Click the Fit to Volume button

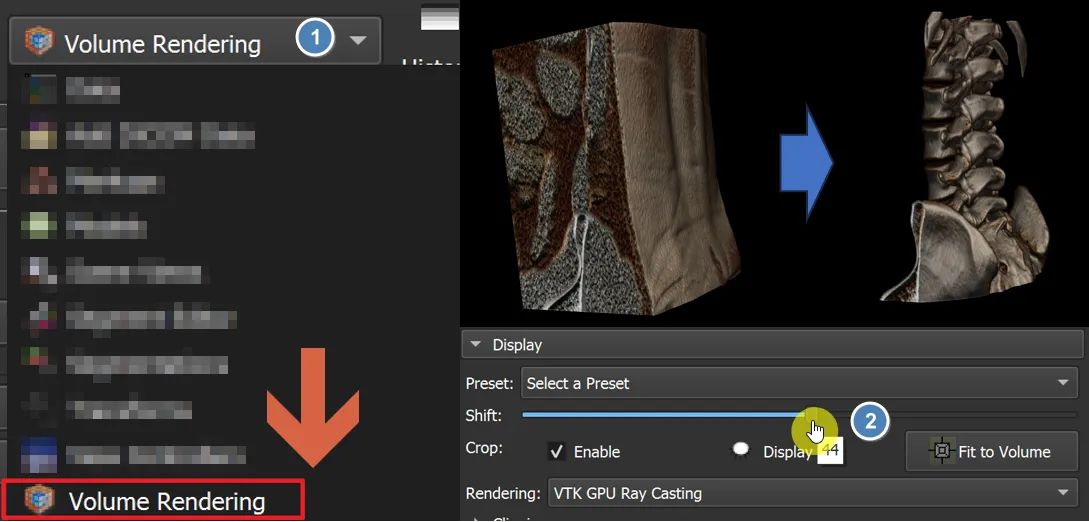click(992, 452)
